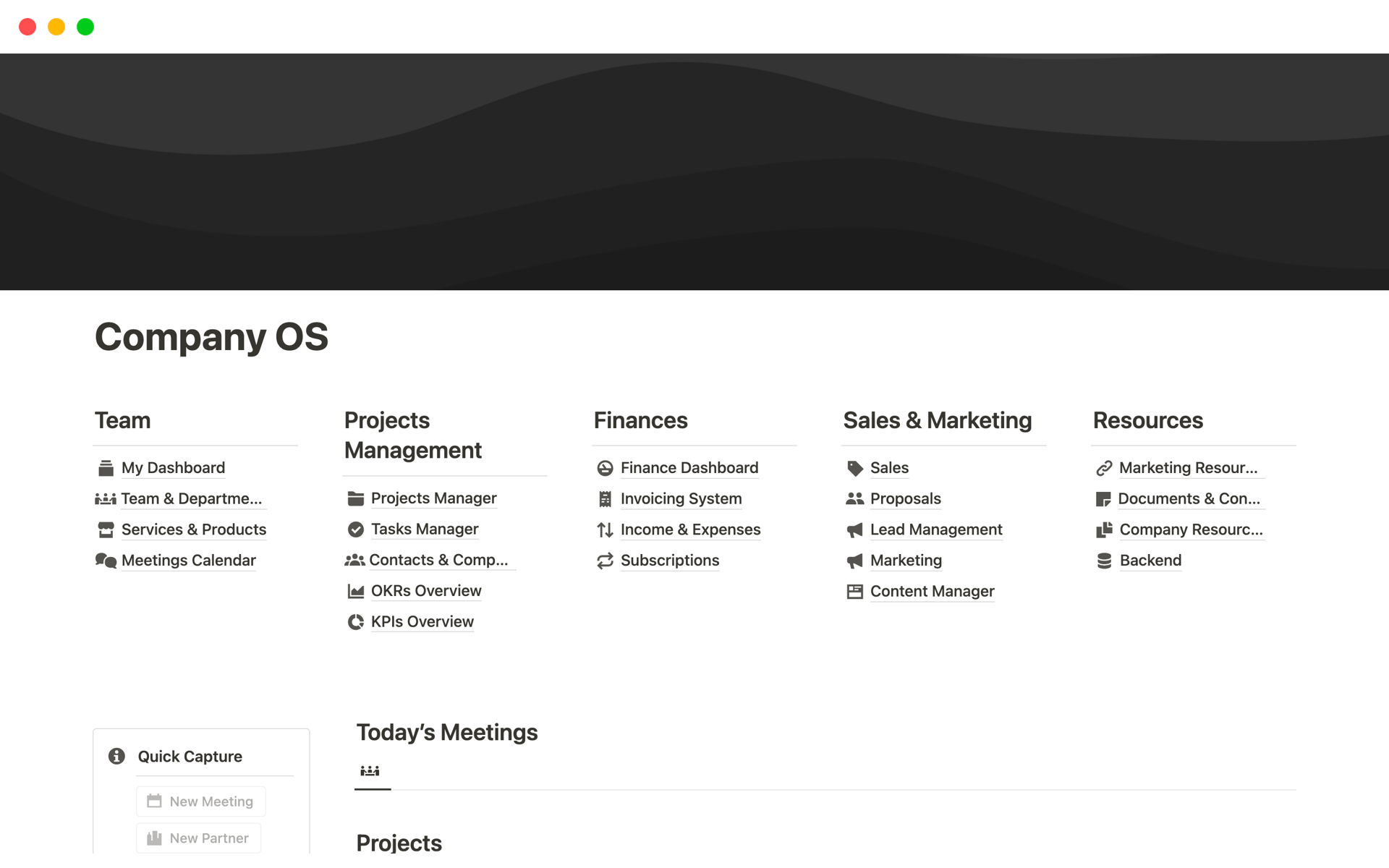Viewport: 1389px width, 868px height.
Task: Click the Finance Dashboard gauge icon
Action: tap(605, 468)
